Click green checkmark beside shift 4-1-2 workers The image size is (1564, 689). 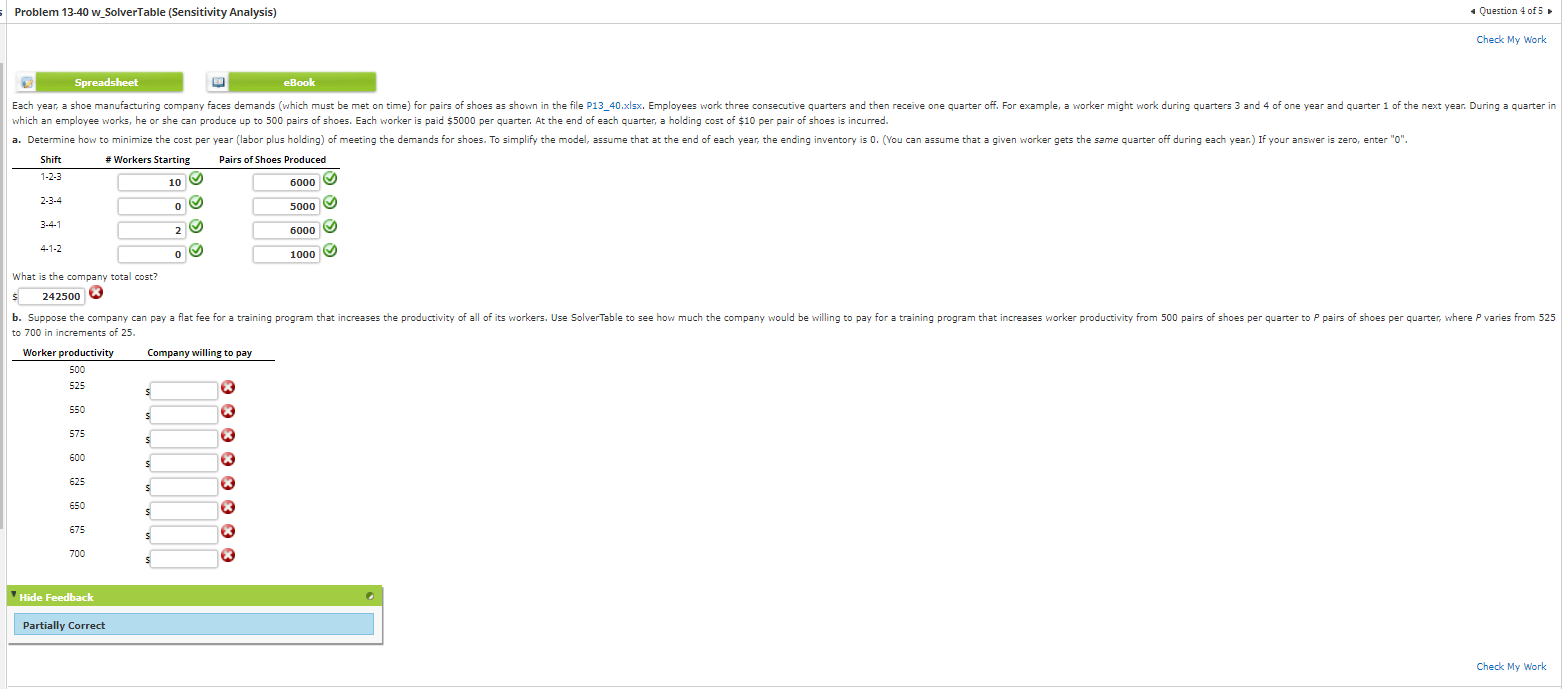pyautogui.click(x=197, y=251)
